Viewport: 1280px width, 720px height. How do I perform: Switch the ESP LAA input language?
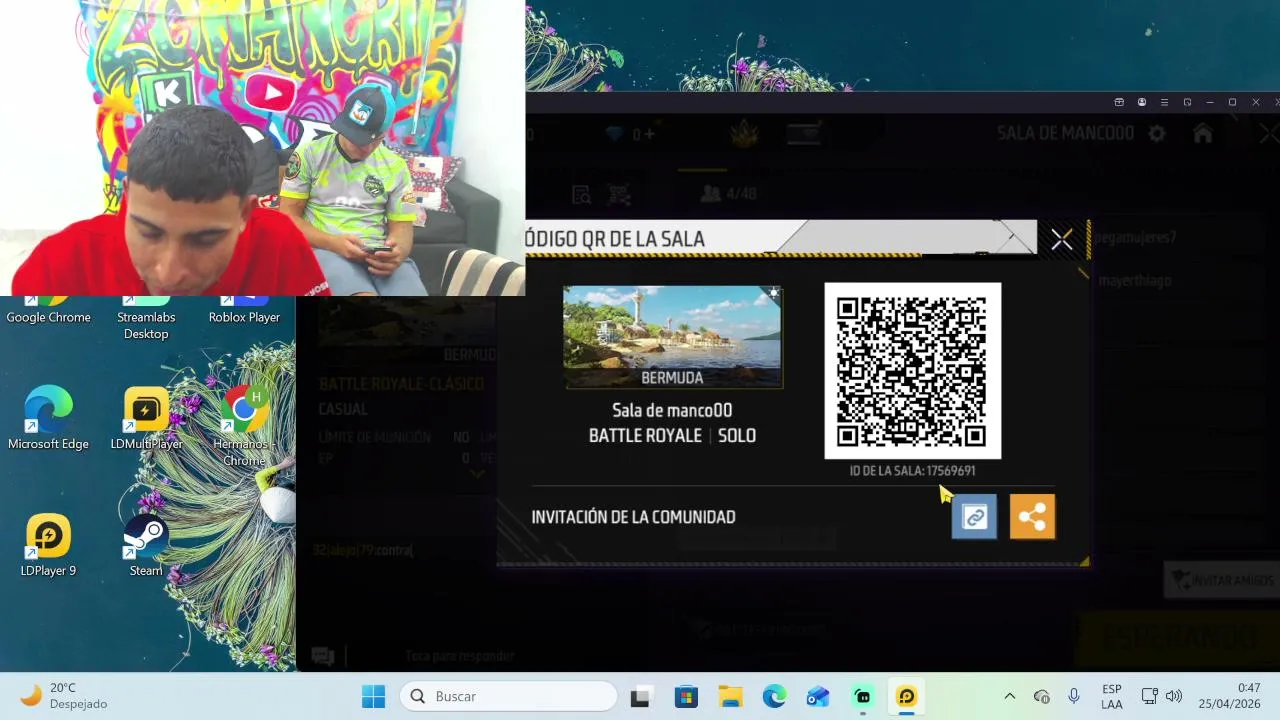pos(1111,696)
